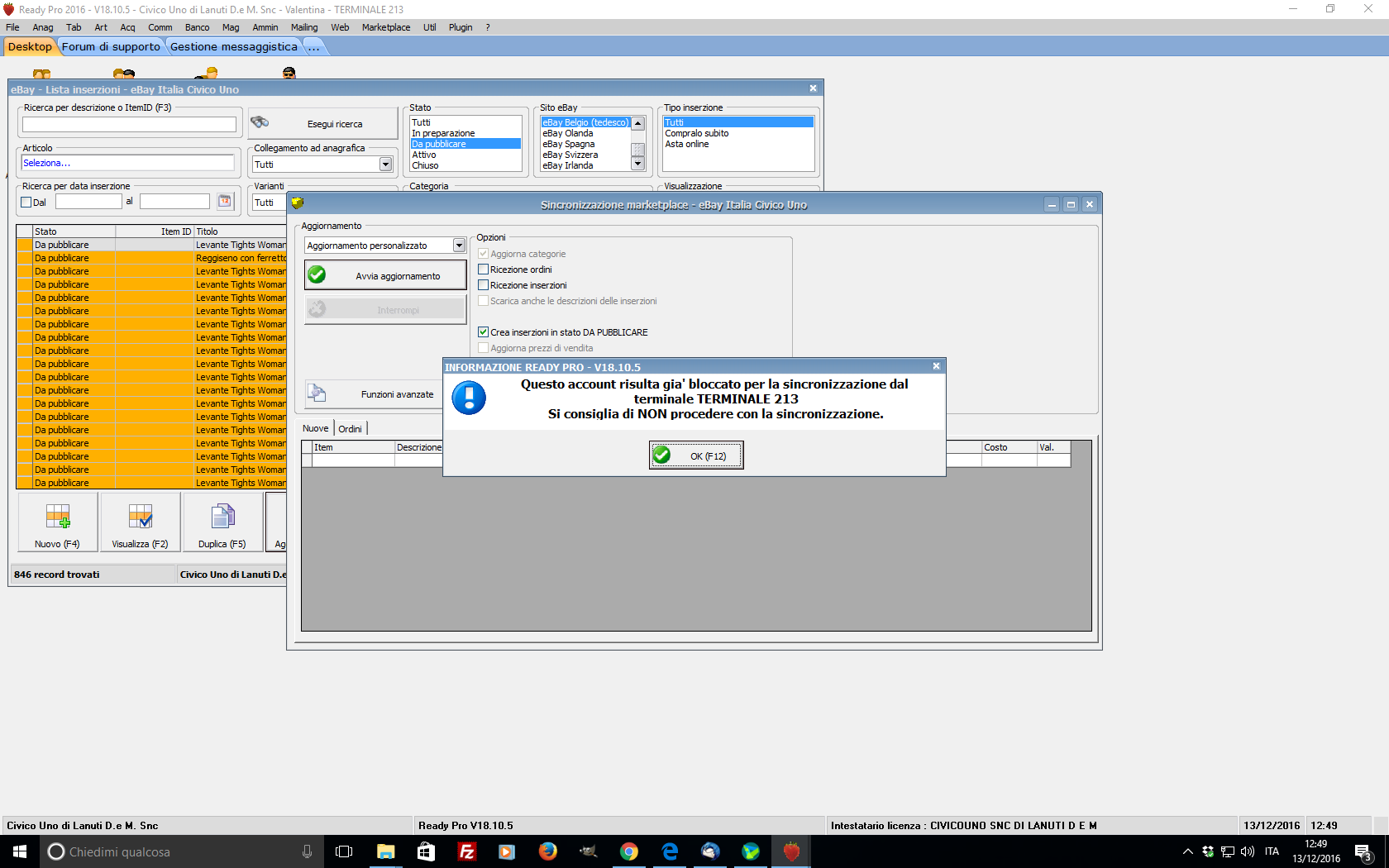Switch to the Gestione messaggistica tab
Image resolution: width=1389 pixels, height=868 pixels.
pos(234,47)
